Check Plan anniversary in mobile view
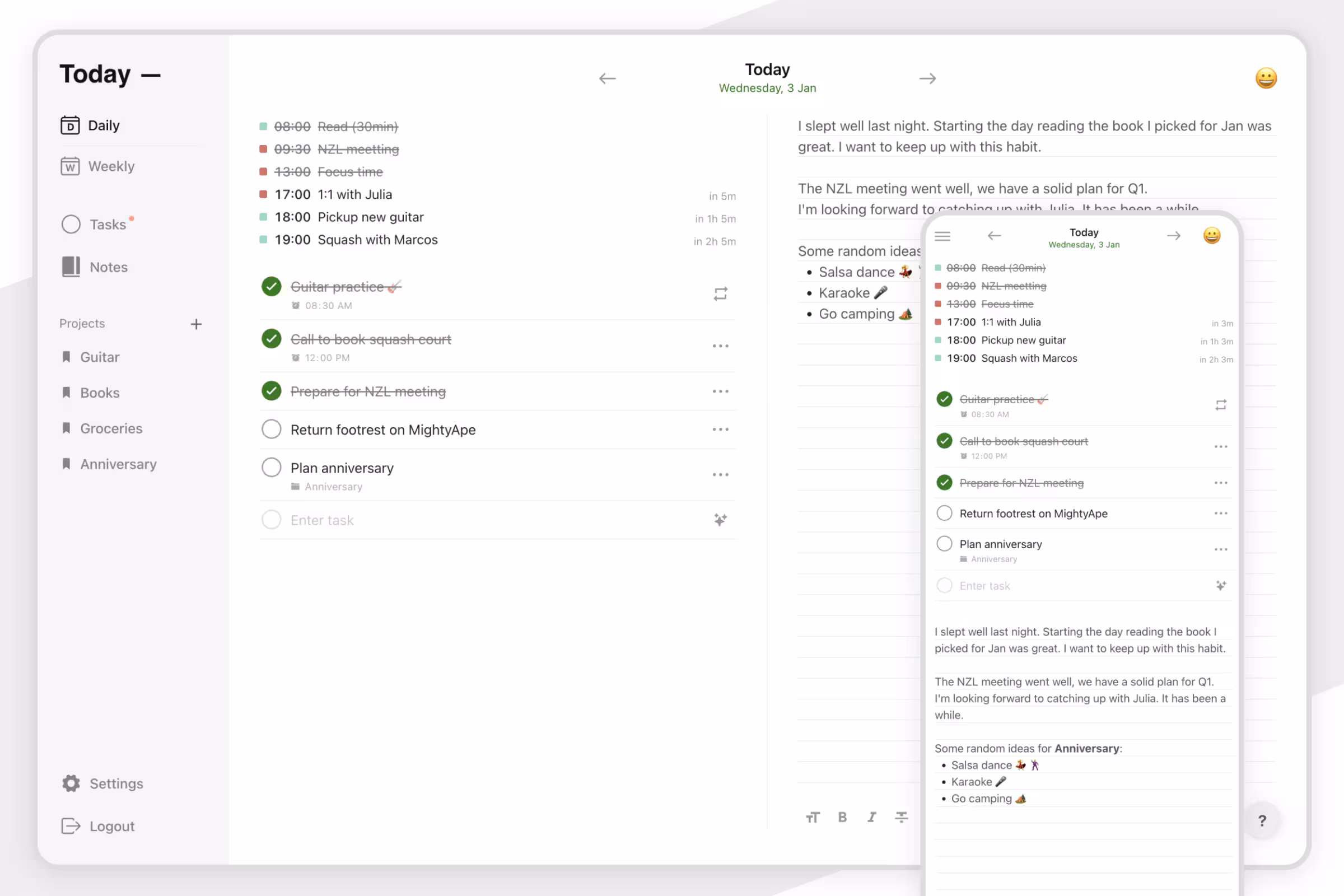1344x896 pixels. (945, 543)
